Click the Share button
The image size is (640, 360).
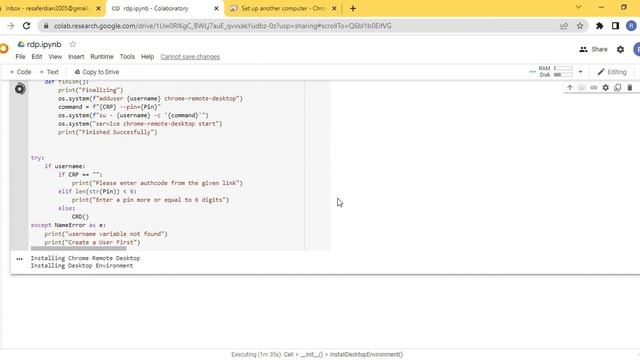pyautogui.click(x=594, y=49)
